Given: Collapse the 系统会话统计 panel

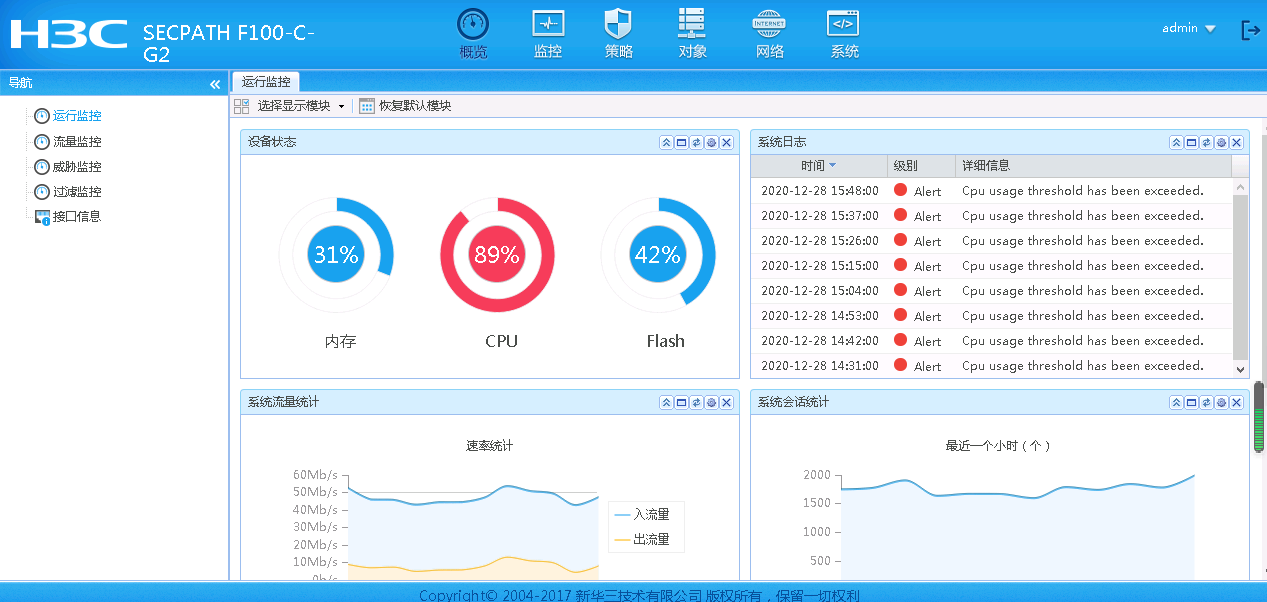Looking at the screenshot, I should [x=1176, y=403].
